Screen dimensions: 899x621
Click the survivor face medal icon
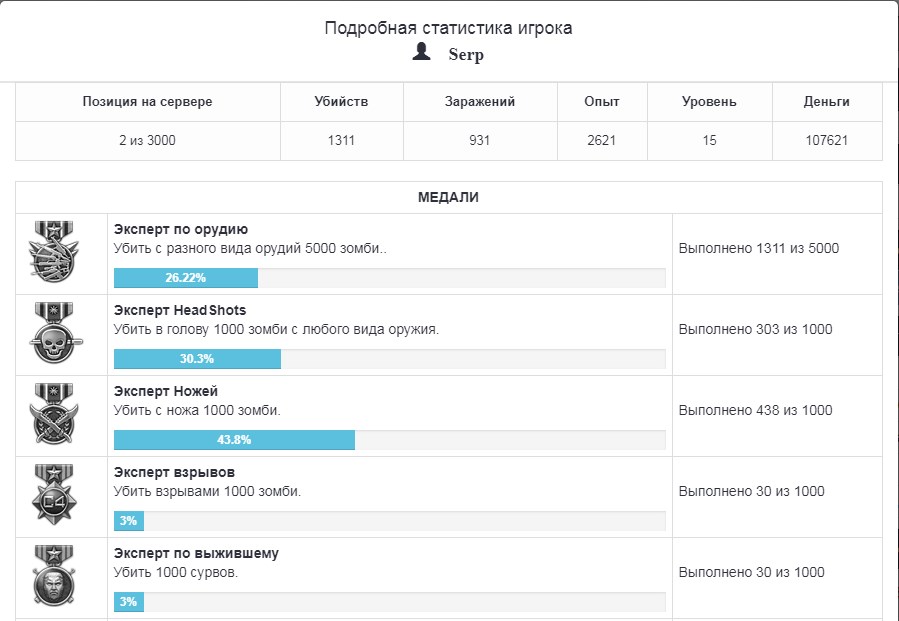54,576
